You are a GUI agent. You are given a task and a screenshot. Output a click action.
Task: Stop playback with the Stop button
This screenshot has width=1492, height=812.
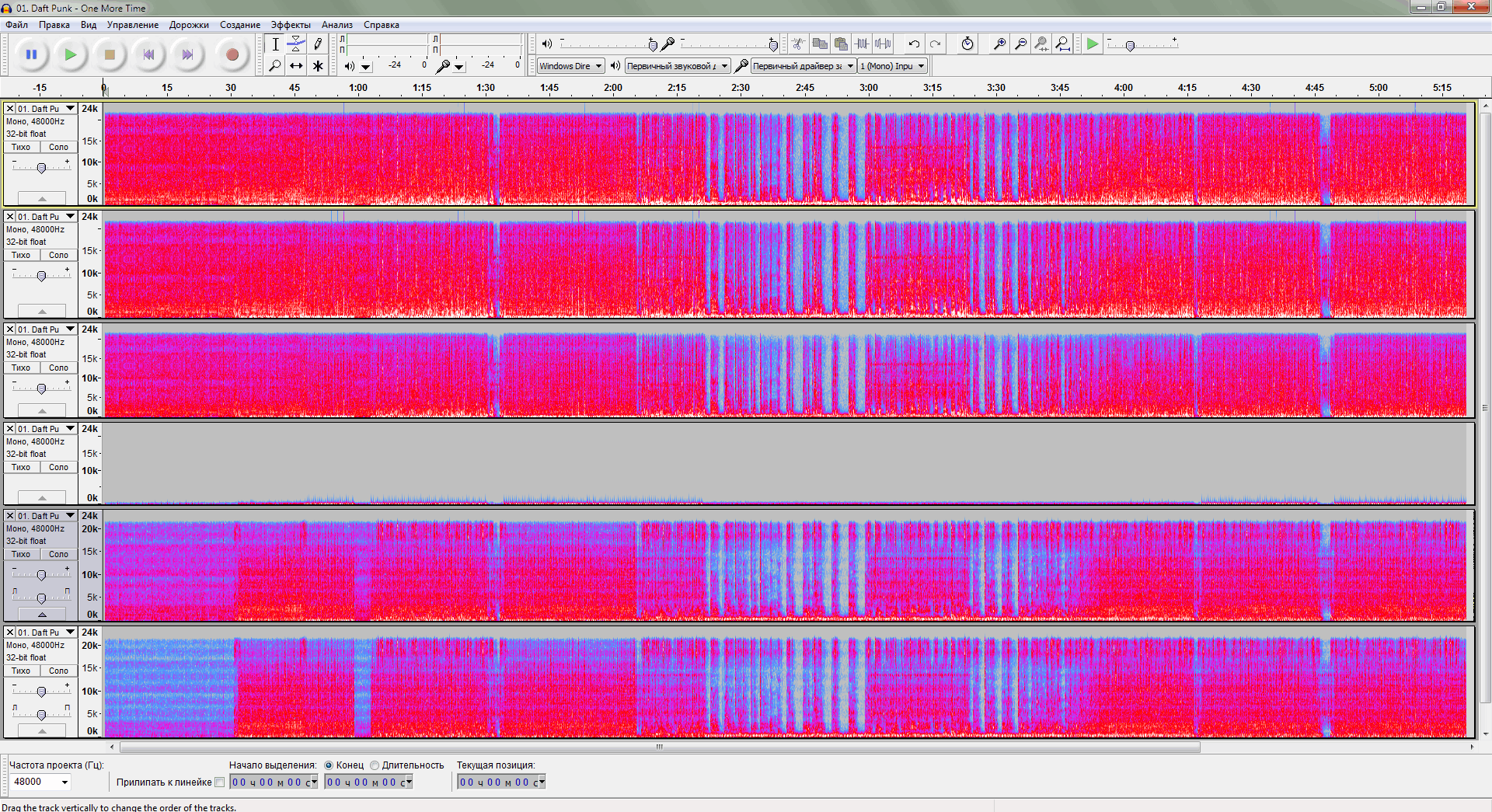point(110,54)
